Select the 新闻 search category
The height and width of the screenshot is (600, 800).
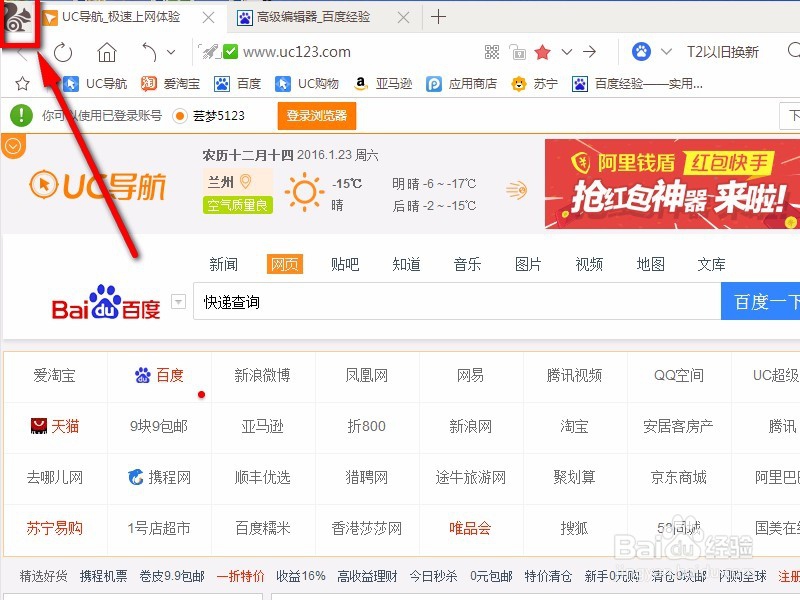(223, 264)
